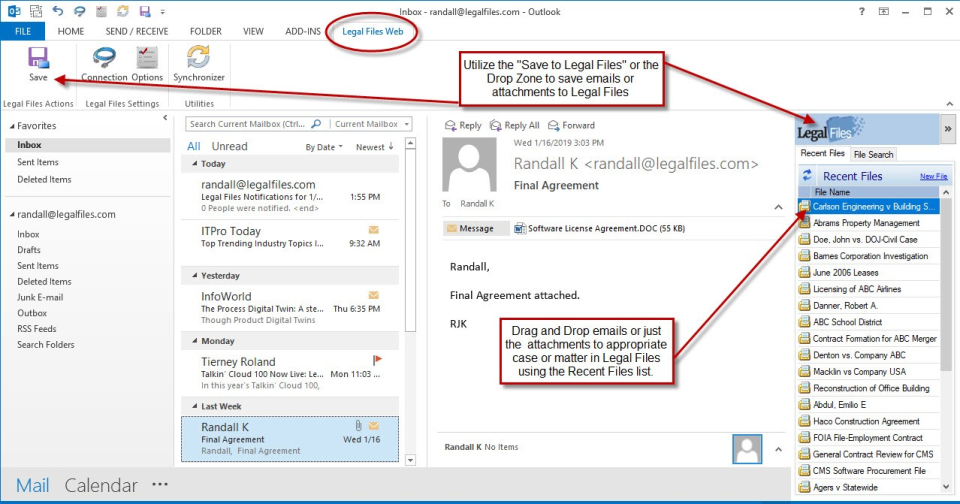
Task: Reply All to the open message
Action: 515,125
